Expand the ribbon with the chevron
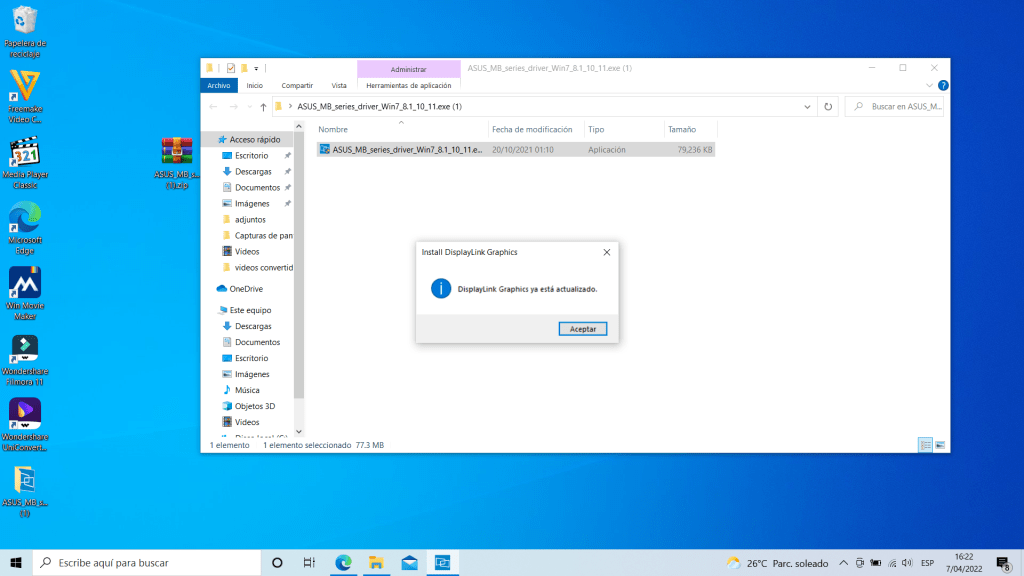The height and width of the screenshot is (576, 1024). pyautogui.click(x=931, y=86)
